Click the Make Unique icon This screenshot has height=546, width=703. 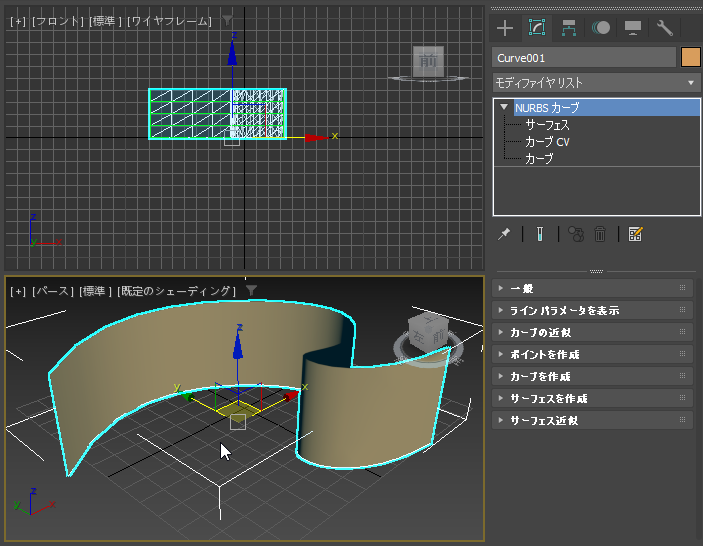click(x=576, y=234)
